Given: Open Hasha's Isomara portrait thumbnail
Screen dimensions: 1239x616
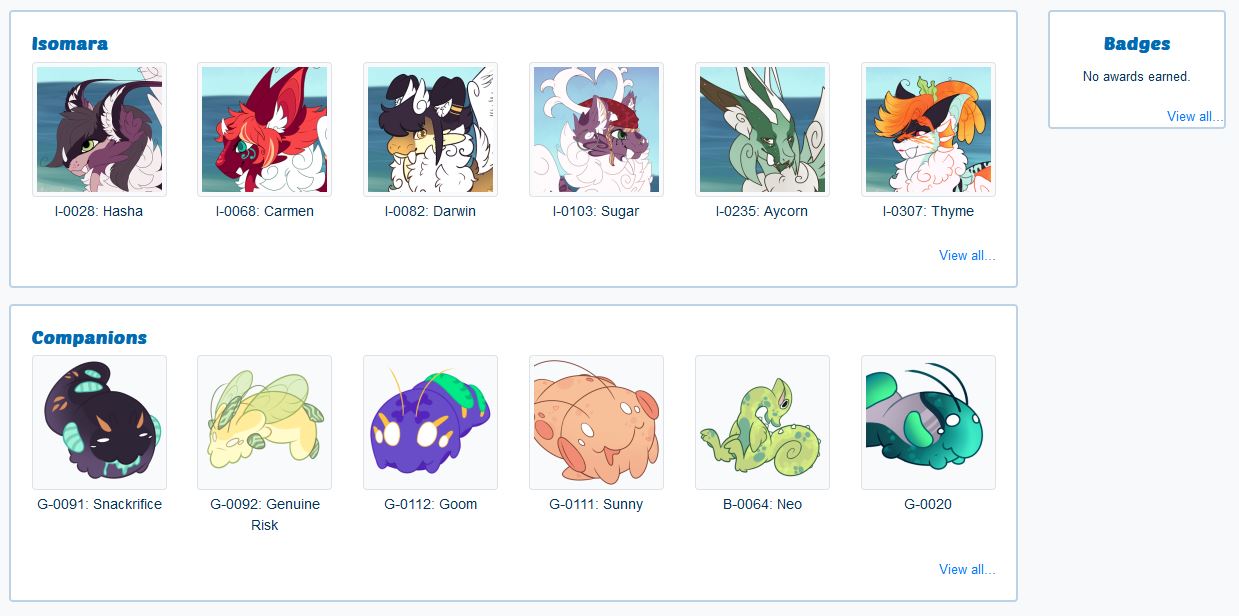Looking at the screenshot, I should (99, 129).
